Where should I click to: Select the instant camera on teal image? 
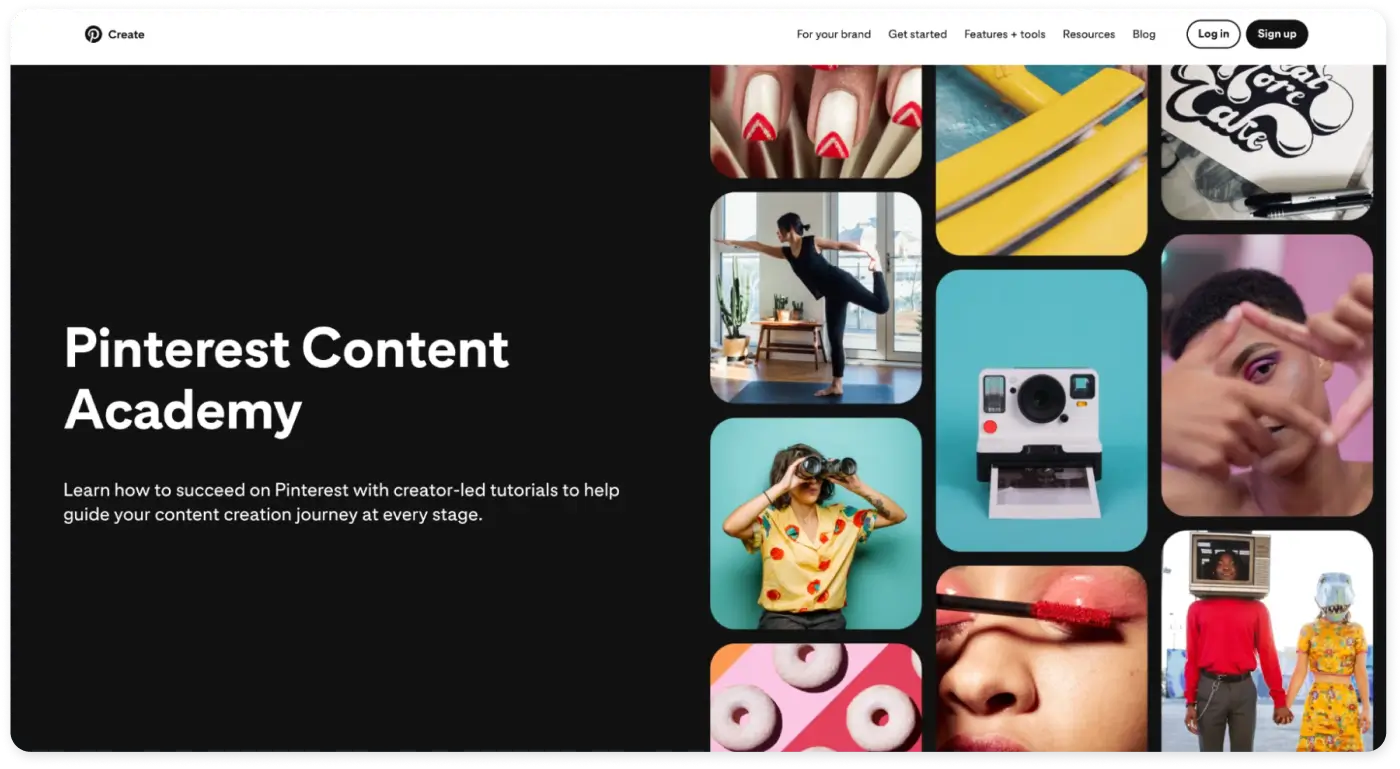(1041, 410)
